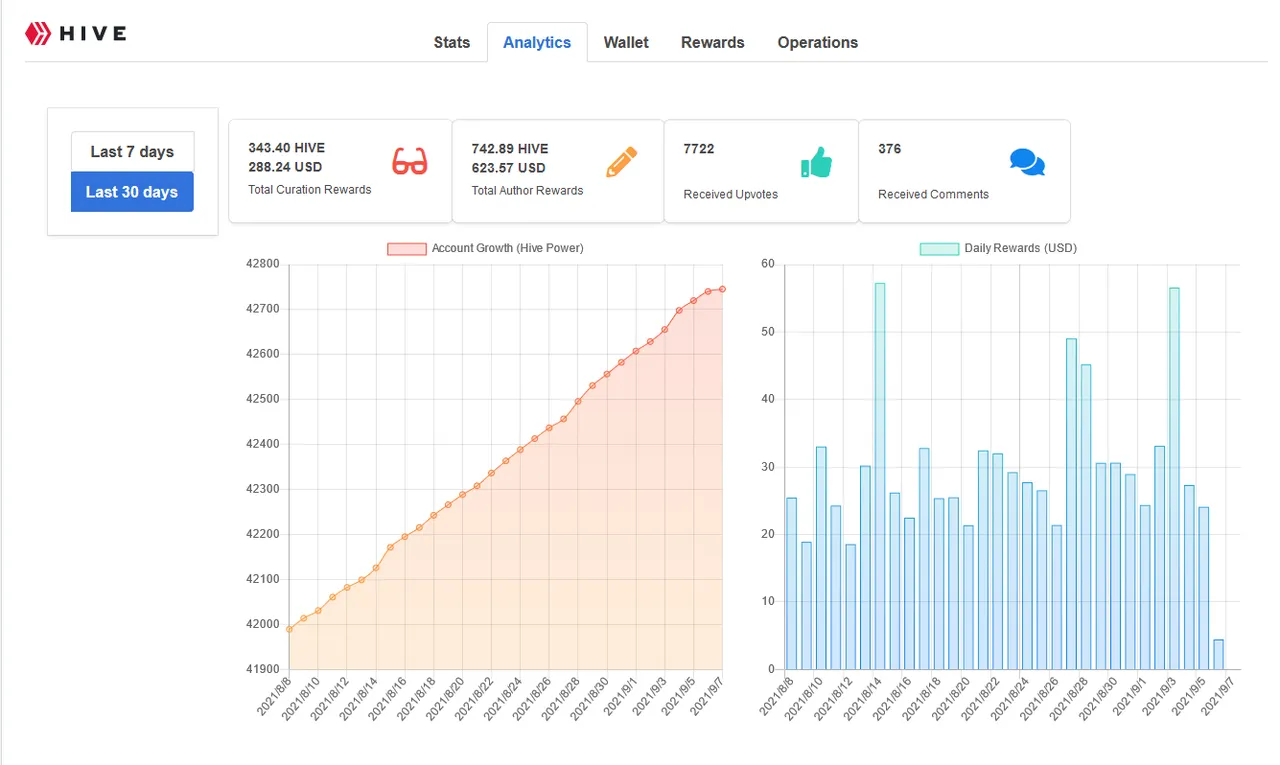Click the Received Upvotes label

[x=731, y=195]
